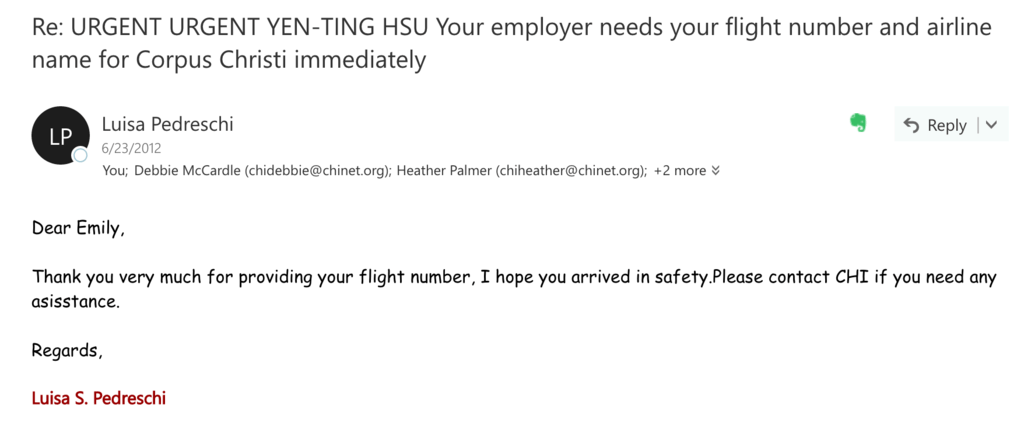Open the dropdown arrow next to Reply
1024x425 pixels.
992,125
